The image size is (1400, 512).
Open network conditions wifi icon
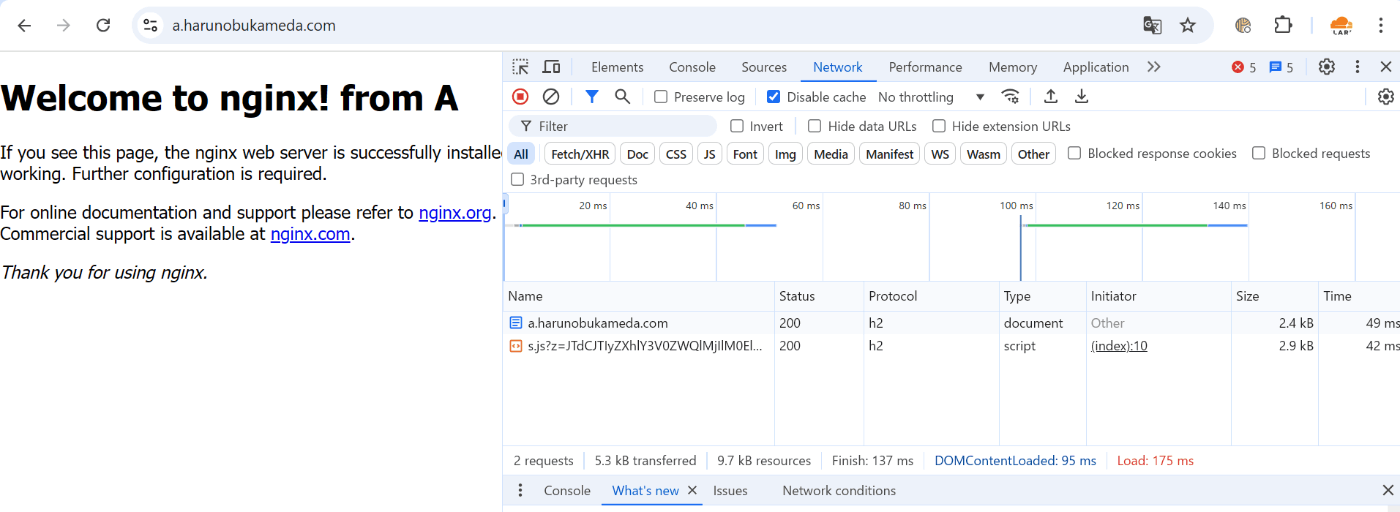pyautogui.click(x=1011, y=97)
